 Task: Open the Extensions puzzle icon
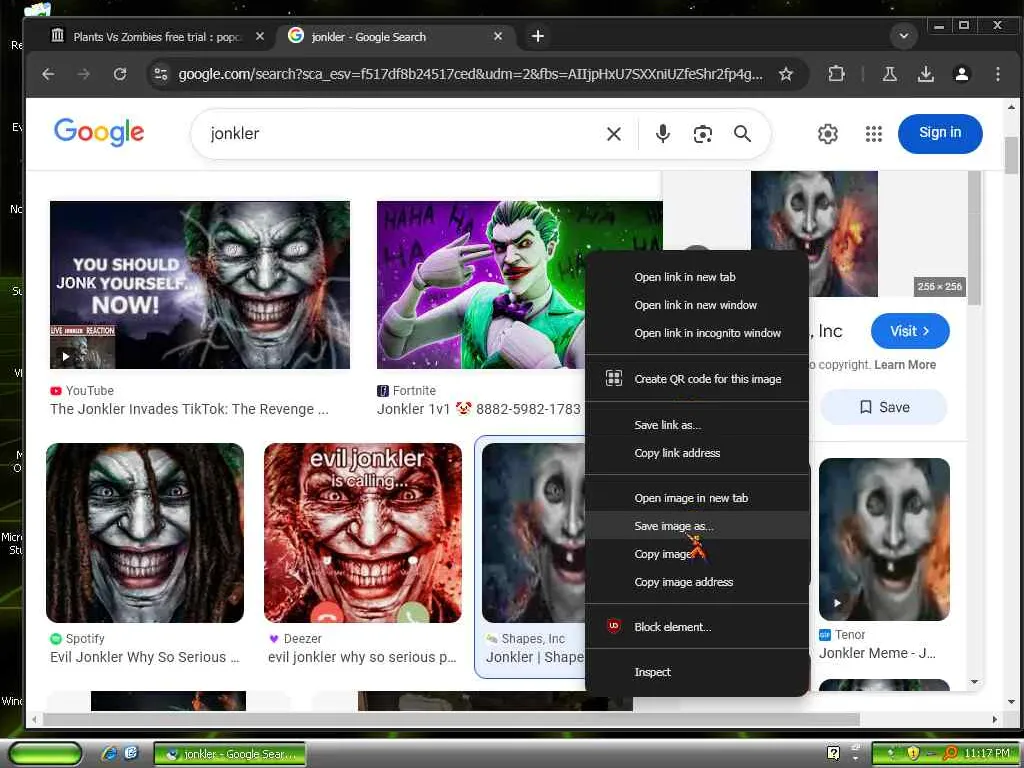pyautogui.click(x=836, y=74)
